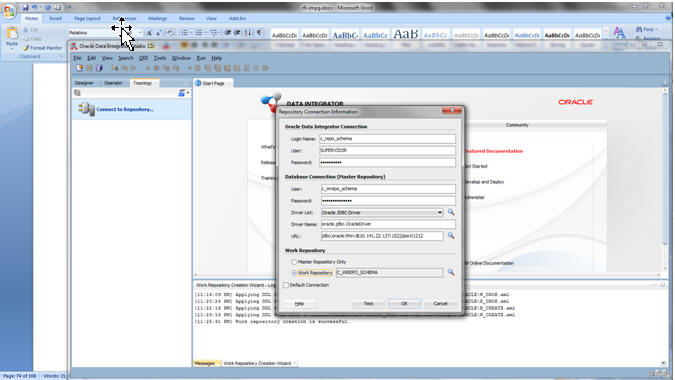Click Start Page vertical scrollbar
Viewport: 675px width, 380px height.
(x=664, y=179)
